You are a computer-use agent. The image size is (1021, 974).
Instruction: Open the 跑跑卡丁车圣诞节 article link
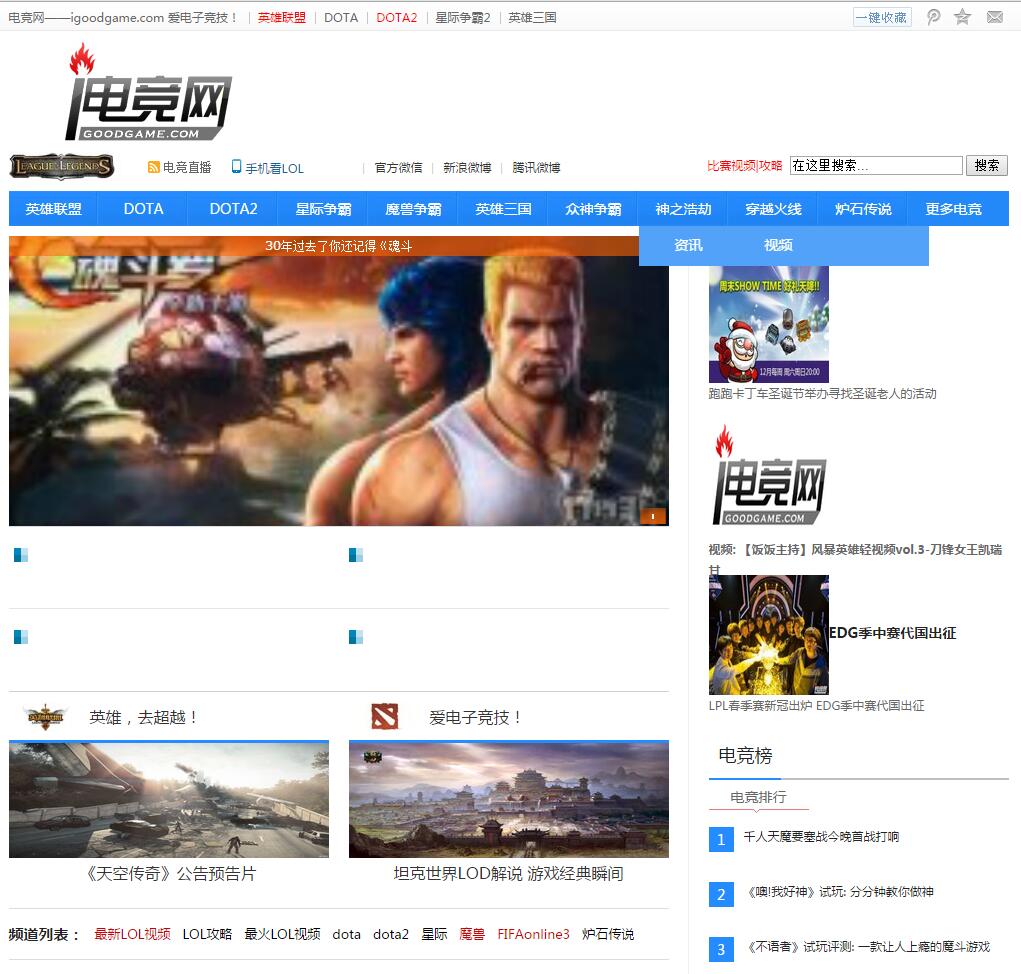pyautogui.click(x=822, y=393)
